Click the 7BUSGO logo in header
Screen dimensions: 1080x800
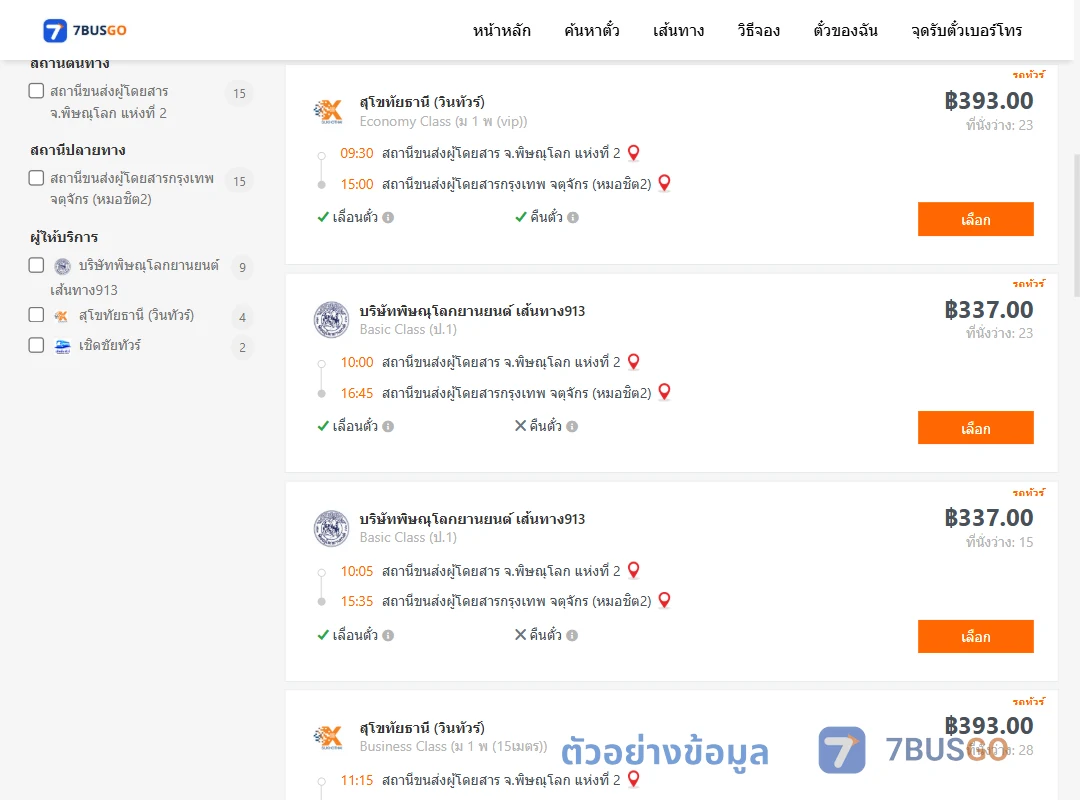tap(85, 30)
